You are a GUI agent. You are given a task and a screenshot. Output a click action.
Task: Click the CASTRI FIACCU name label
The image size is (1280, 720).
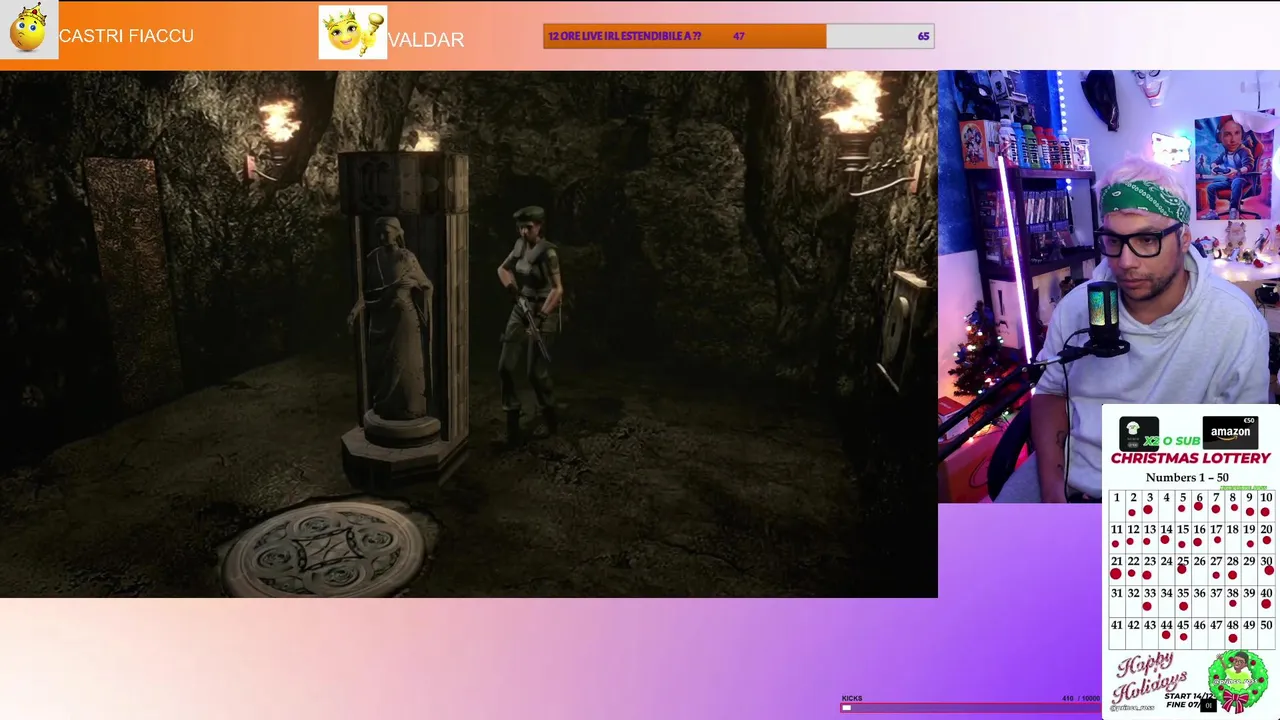tap(126, 36)
